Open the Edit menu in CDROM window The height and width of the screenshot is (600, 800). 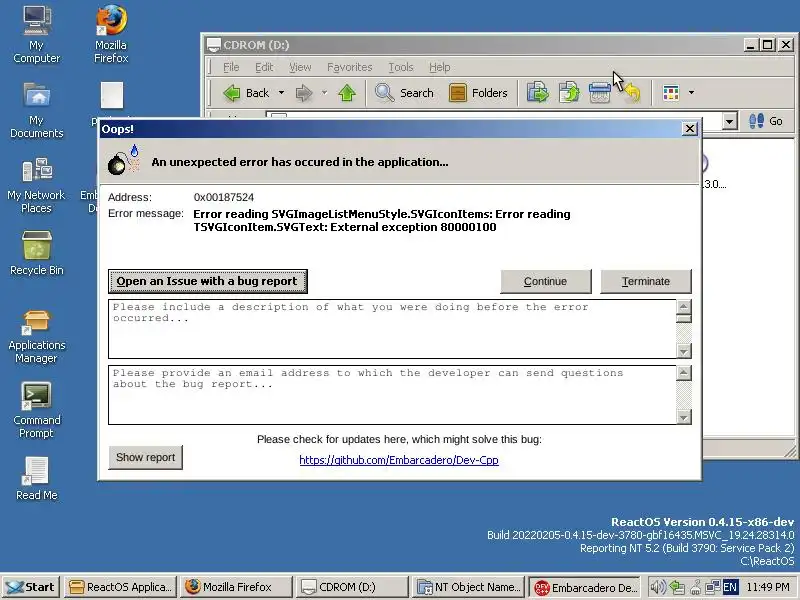264,67
